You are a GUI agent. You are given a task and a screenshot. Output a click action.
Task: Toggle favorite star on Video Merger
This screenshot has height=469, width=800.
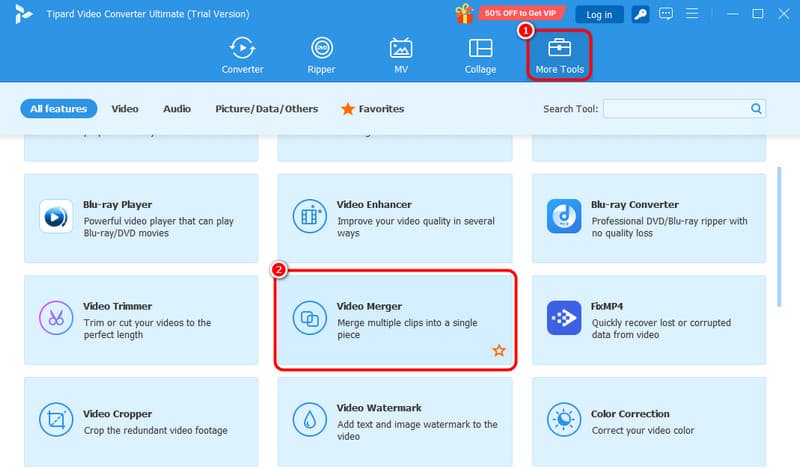point(499,350)
